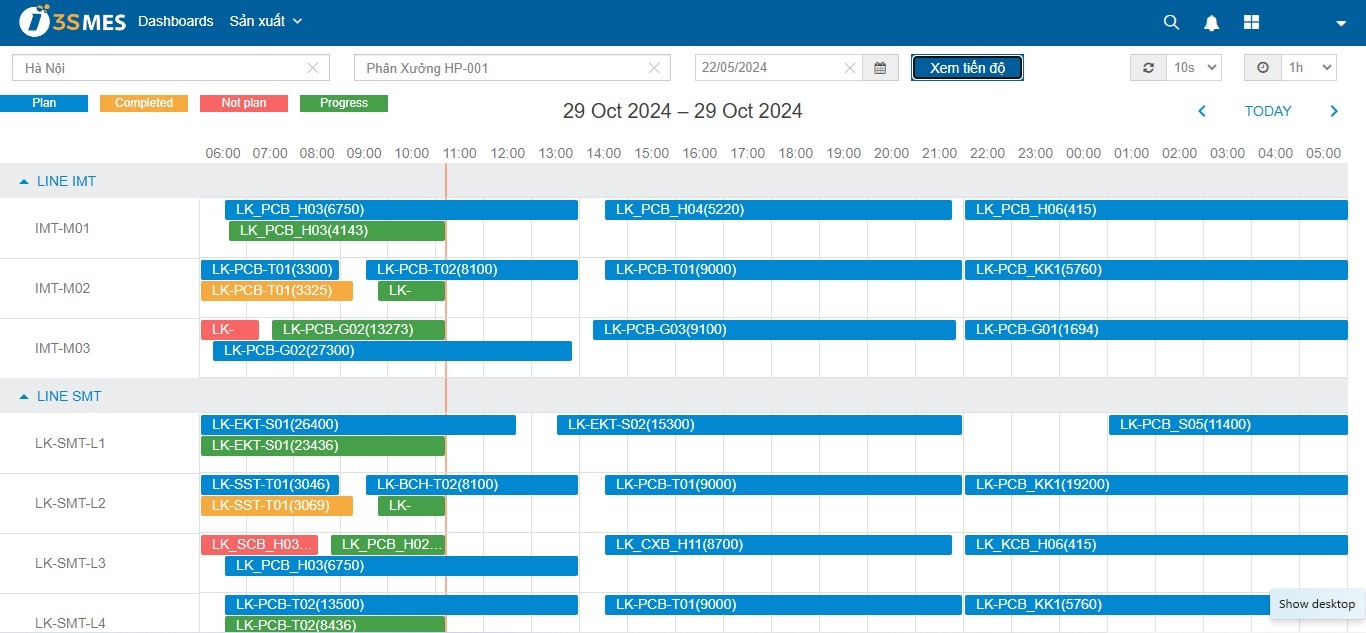Click the Xem tiến độ button
The height and width of the screenshot is (633, 1366).
tap(967, 68)
